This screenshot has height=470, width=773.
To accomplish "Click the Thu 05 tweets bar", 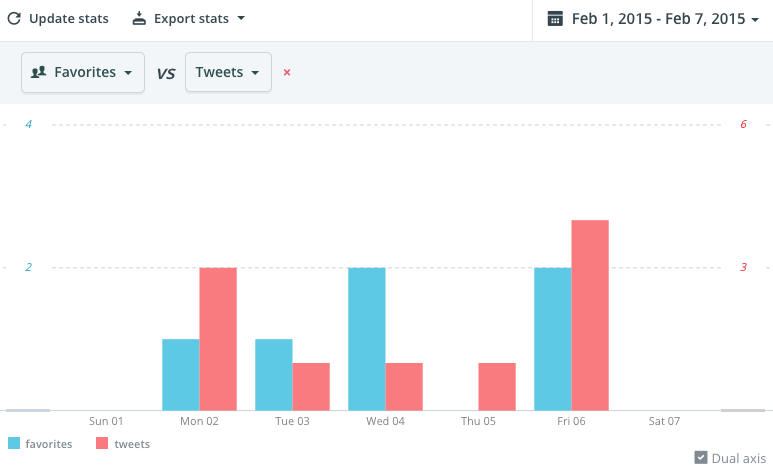I will pos(497,386).
